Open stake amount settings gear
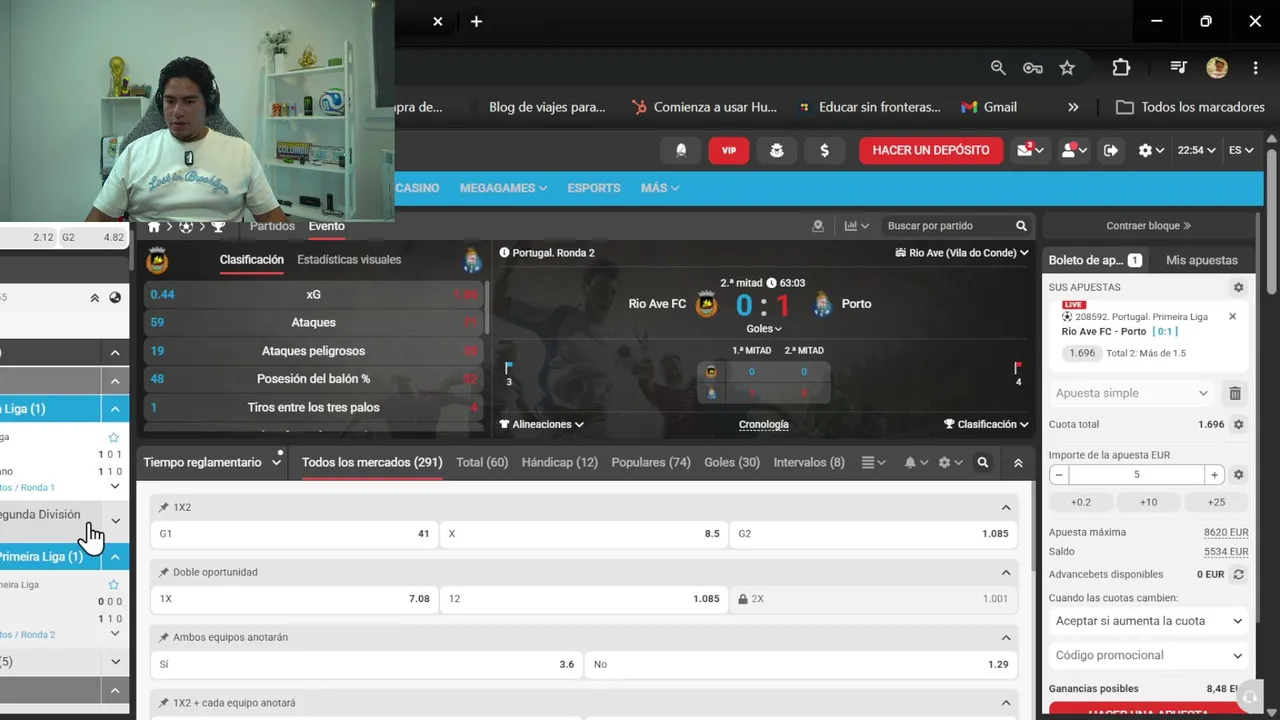Image resolution: width=1280 pixels, height=720 pixels. [x=1238, y=475]
